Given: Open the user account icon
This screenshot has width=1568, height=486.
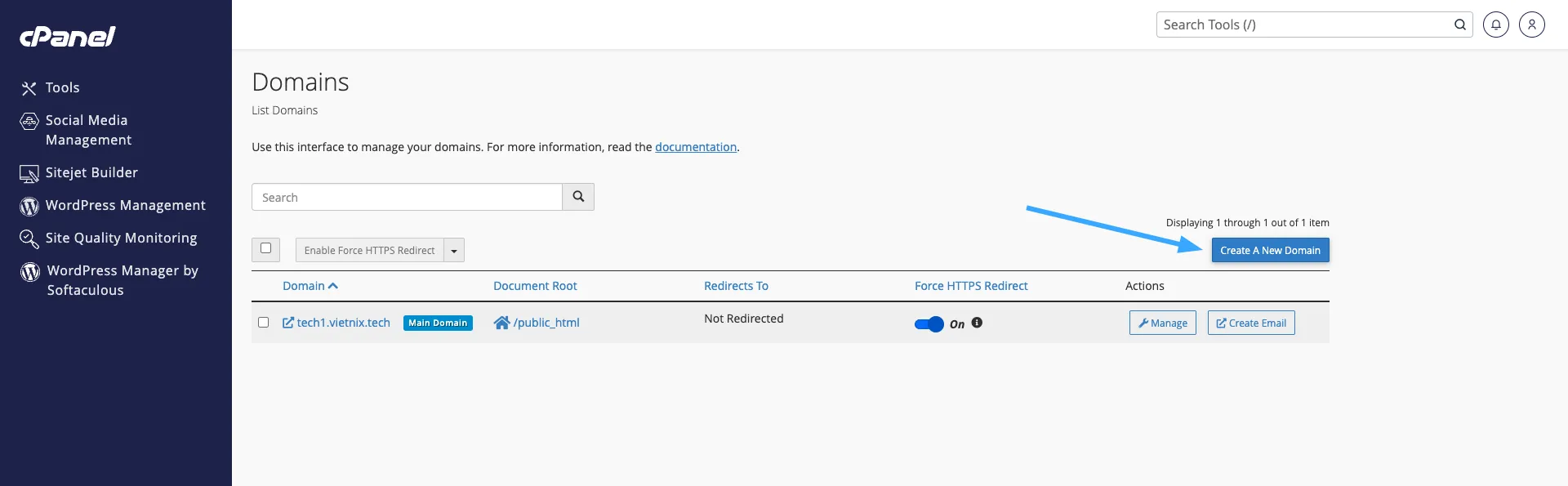Looking at the screenshot, I should [1531, 25].
